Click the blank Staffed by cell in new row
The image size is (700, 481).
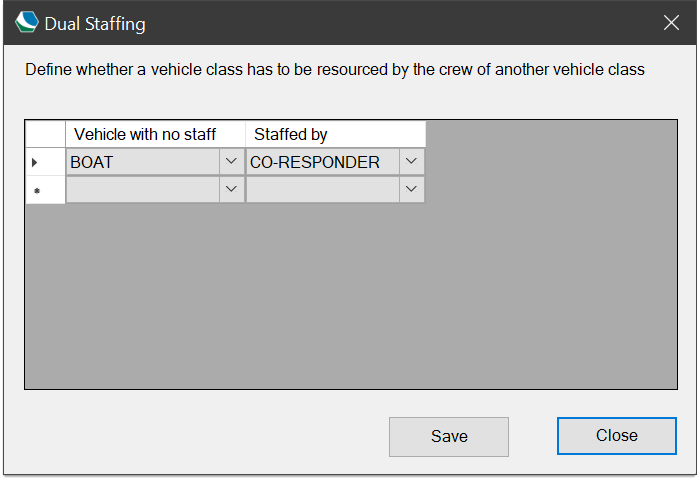323,189
